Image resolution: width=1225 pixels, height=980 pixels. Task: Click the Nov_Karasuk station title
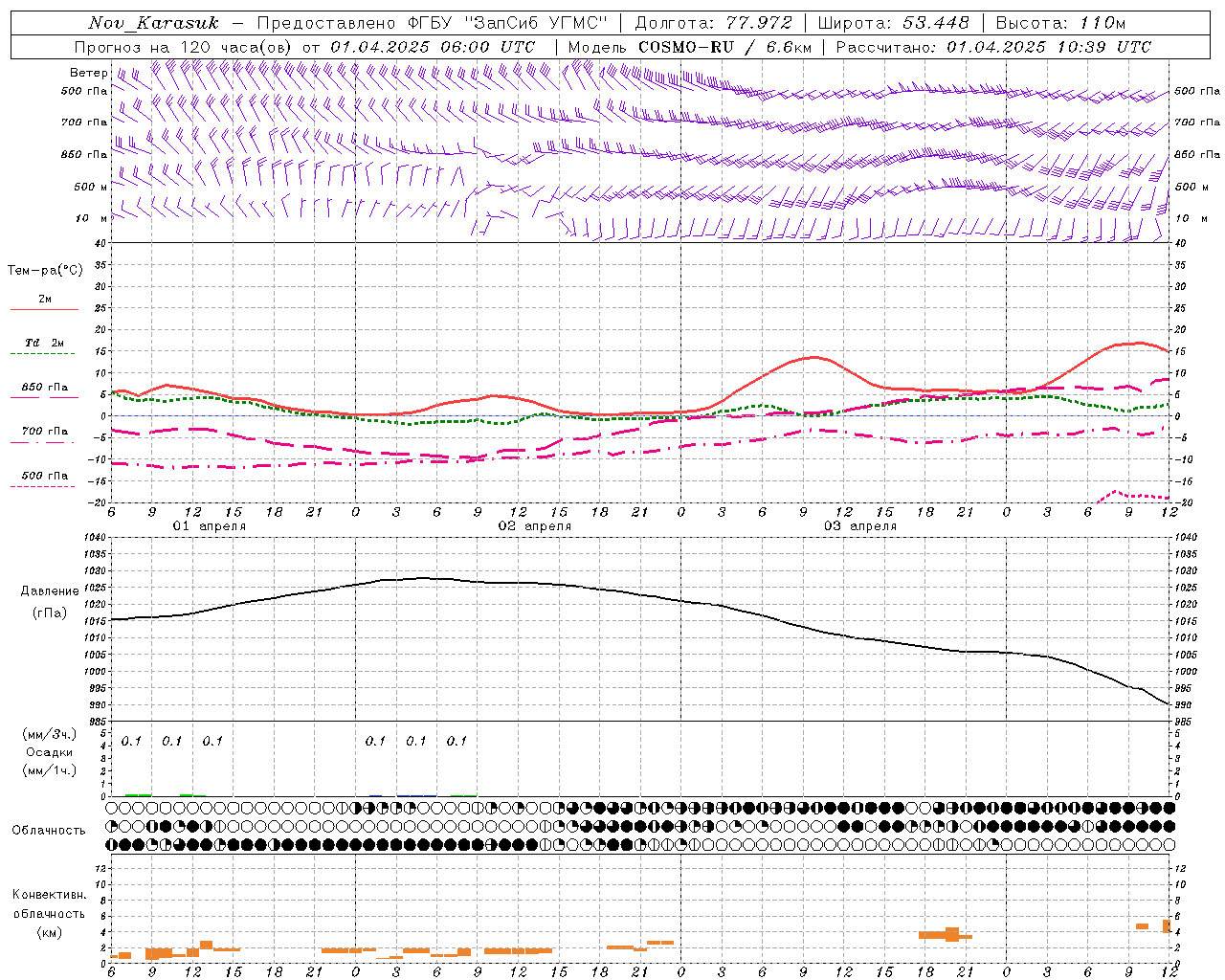tap(153, 23)
